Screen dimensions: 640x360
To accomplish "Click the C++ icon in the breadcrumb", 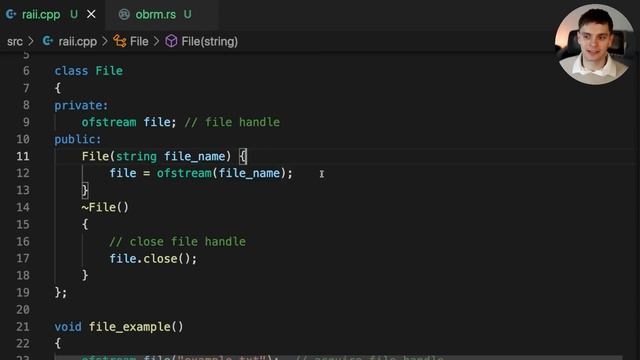I will tap(48, 41).
